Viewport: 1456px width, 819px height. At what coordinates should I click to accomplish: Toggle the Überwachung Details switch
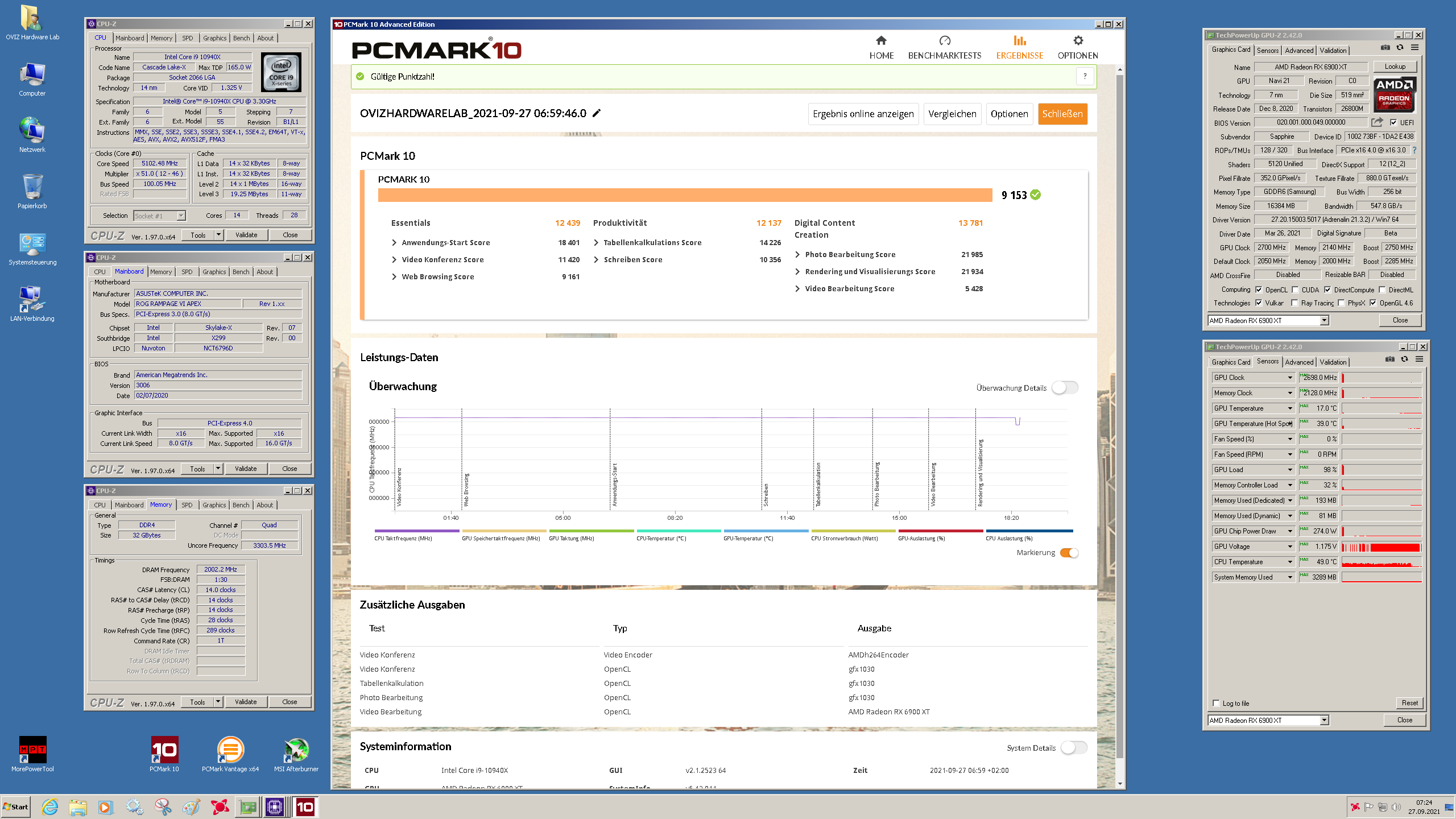1065,387
